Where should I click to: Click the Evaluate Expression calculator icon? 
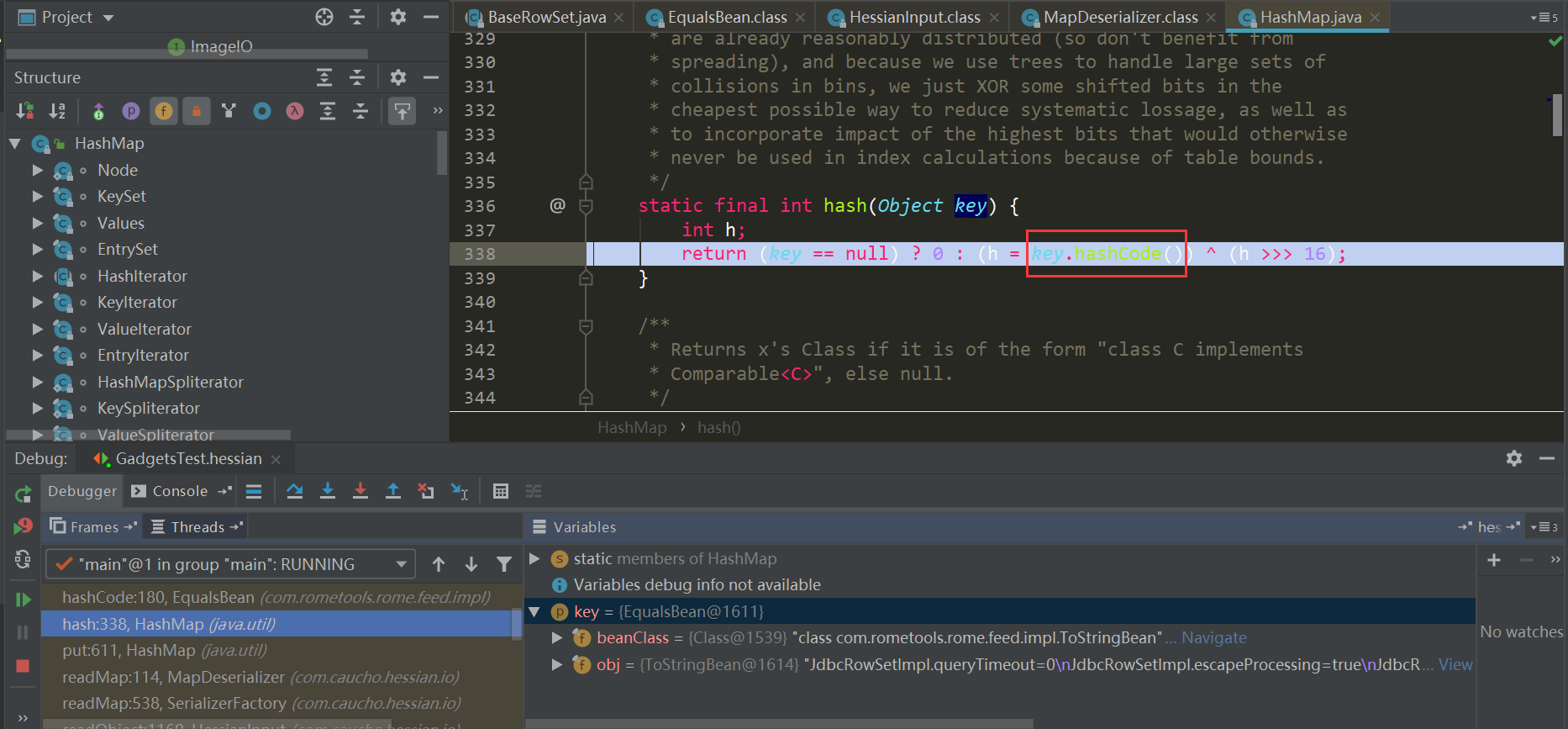pyautogui.click(x=501, y=491)
